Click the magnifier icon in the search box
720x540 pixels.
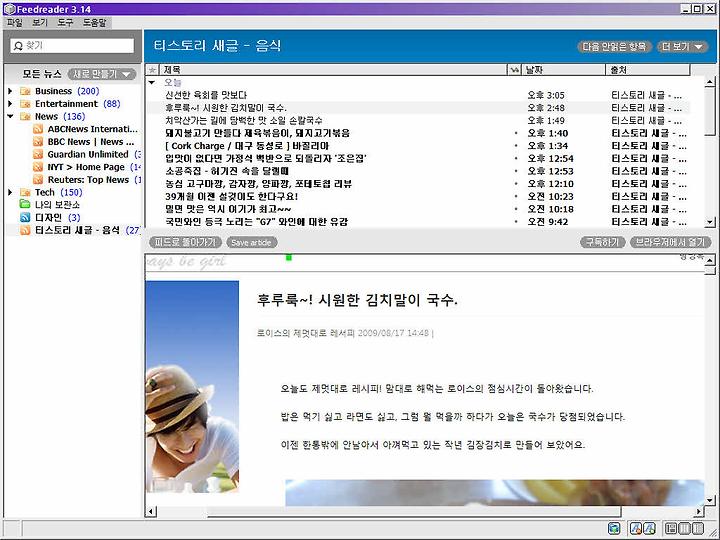point(18,45)
